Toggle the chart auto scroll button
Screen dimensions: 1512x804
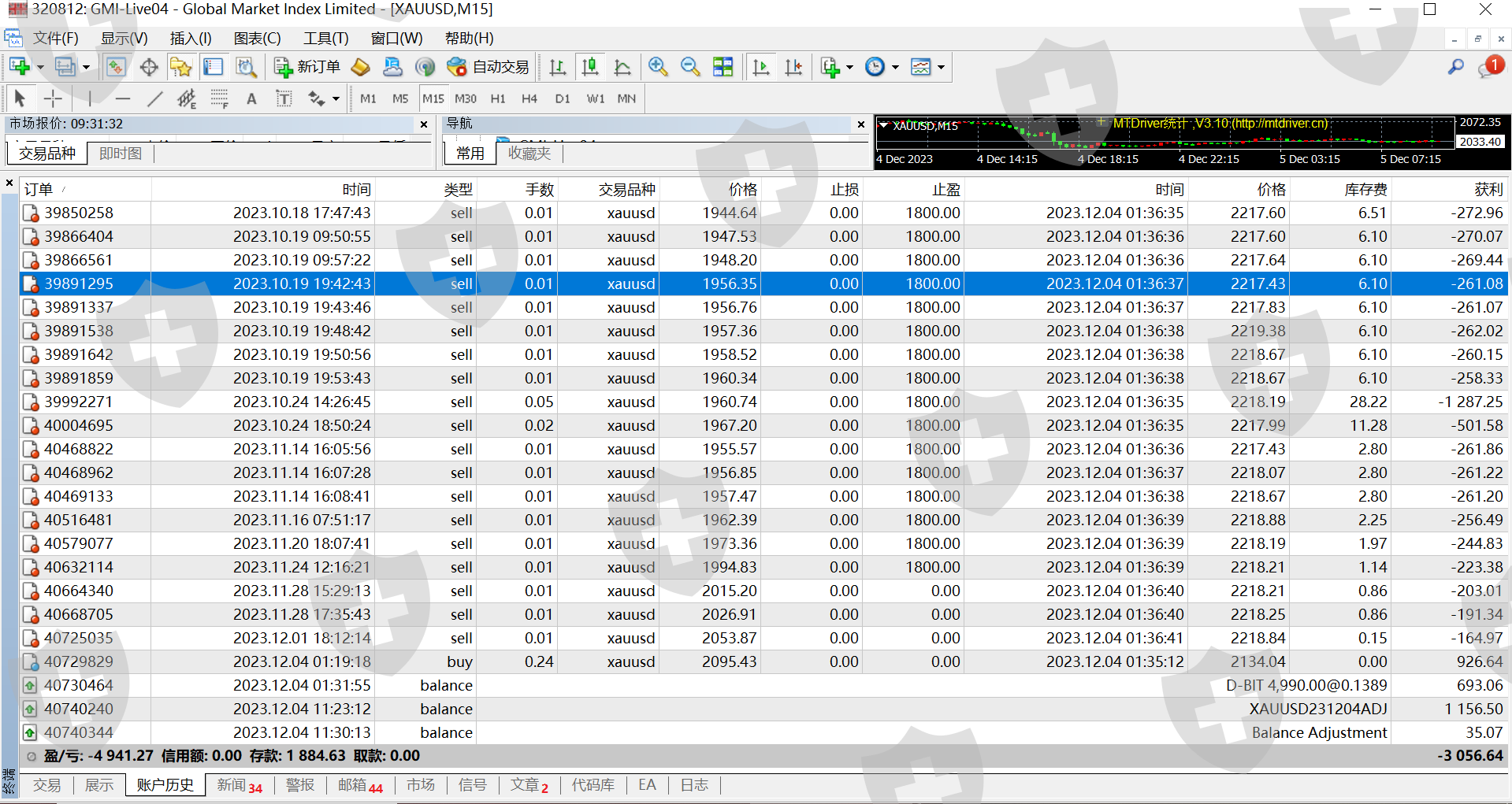coord(761,67)
